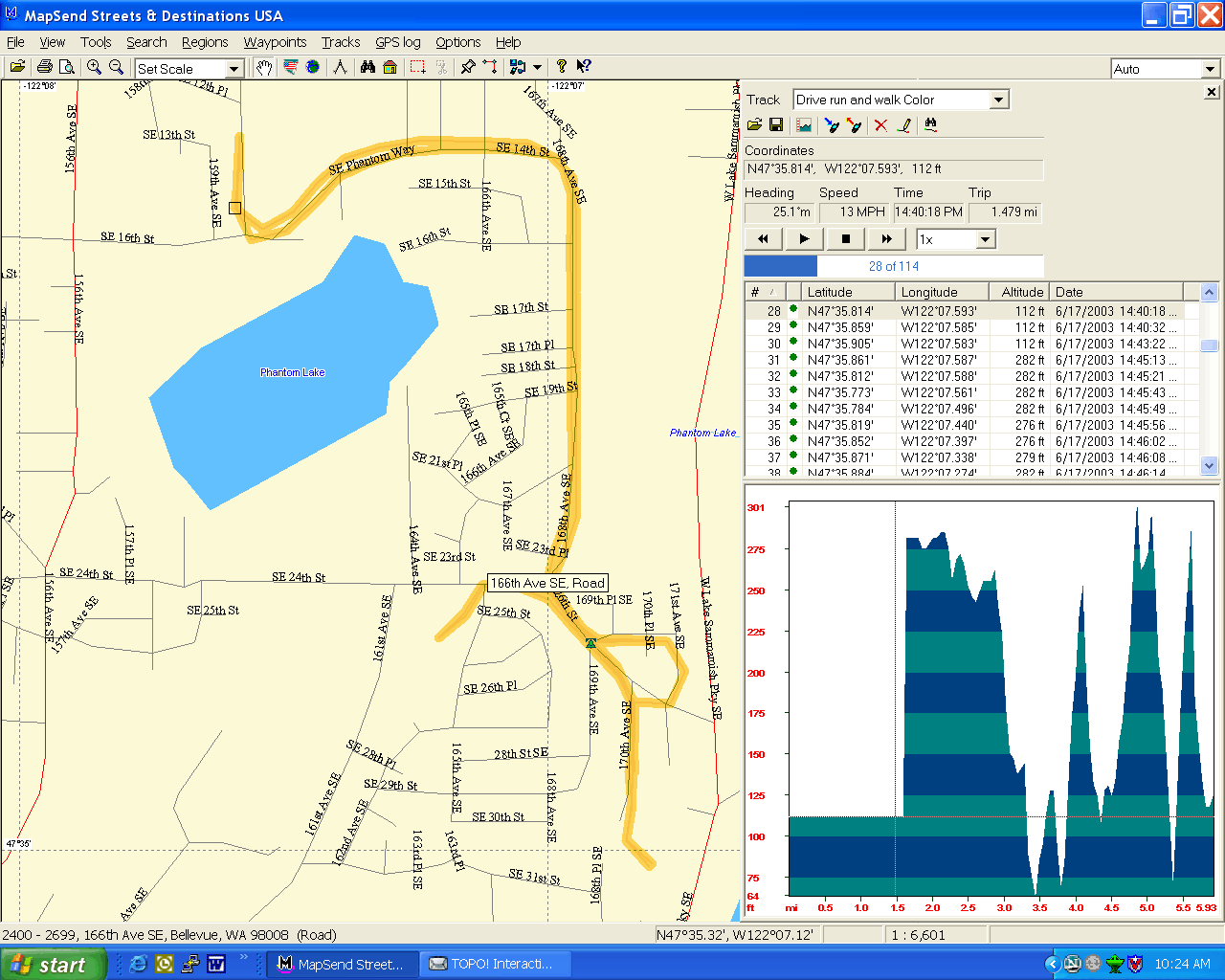Open the 1x playback speed dropdown
Image resolution: width=1225 pixels, height=980 pixels.
point(986,239)
